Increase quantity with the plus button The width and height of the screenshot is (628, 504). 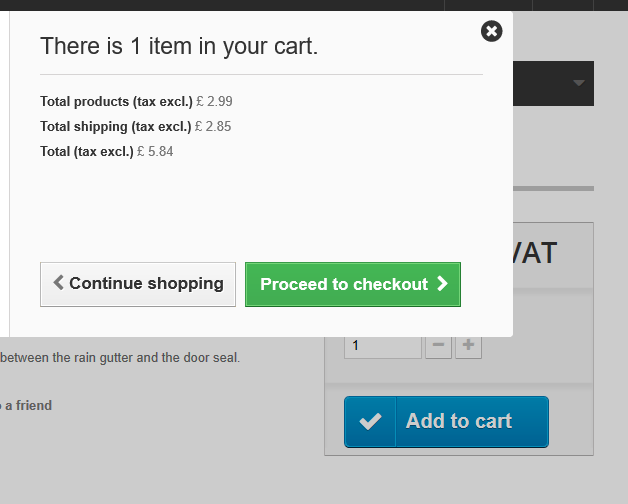coord(469,347)
